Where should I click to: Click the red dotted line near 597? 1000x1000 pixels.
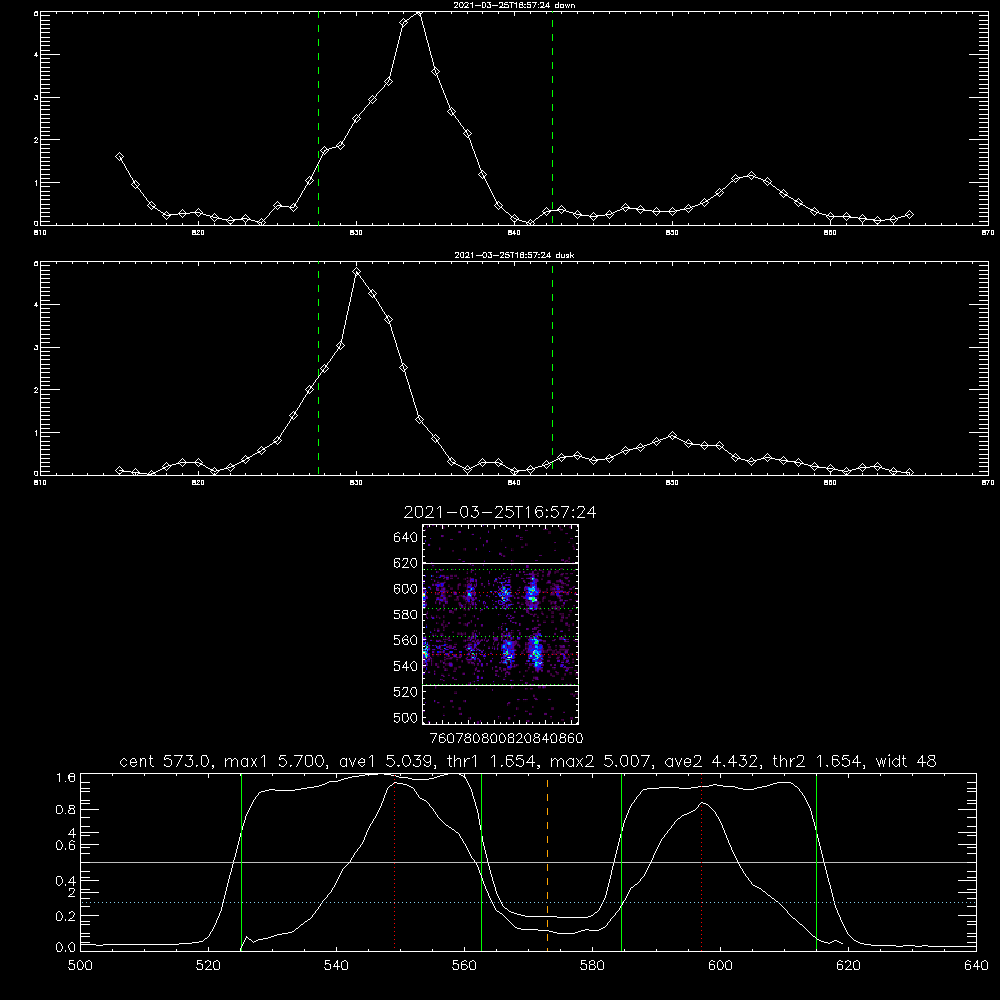tap(702, 862)
